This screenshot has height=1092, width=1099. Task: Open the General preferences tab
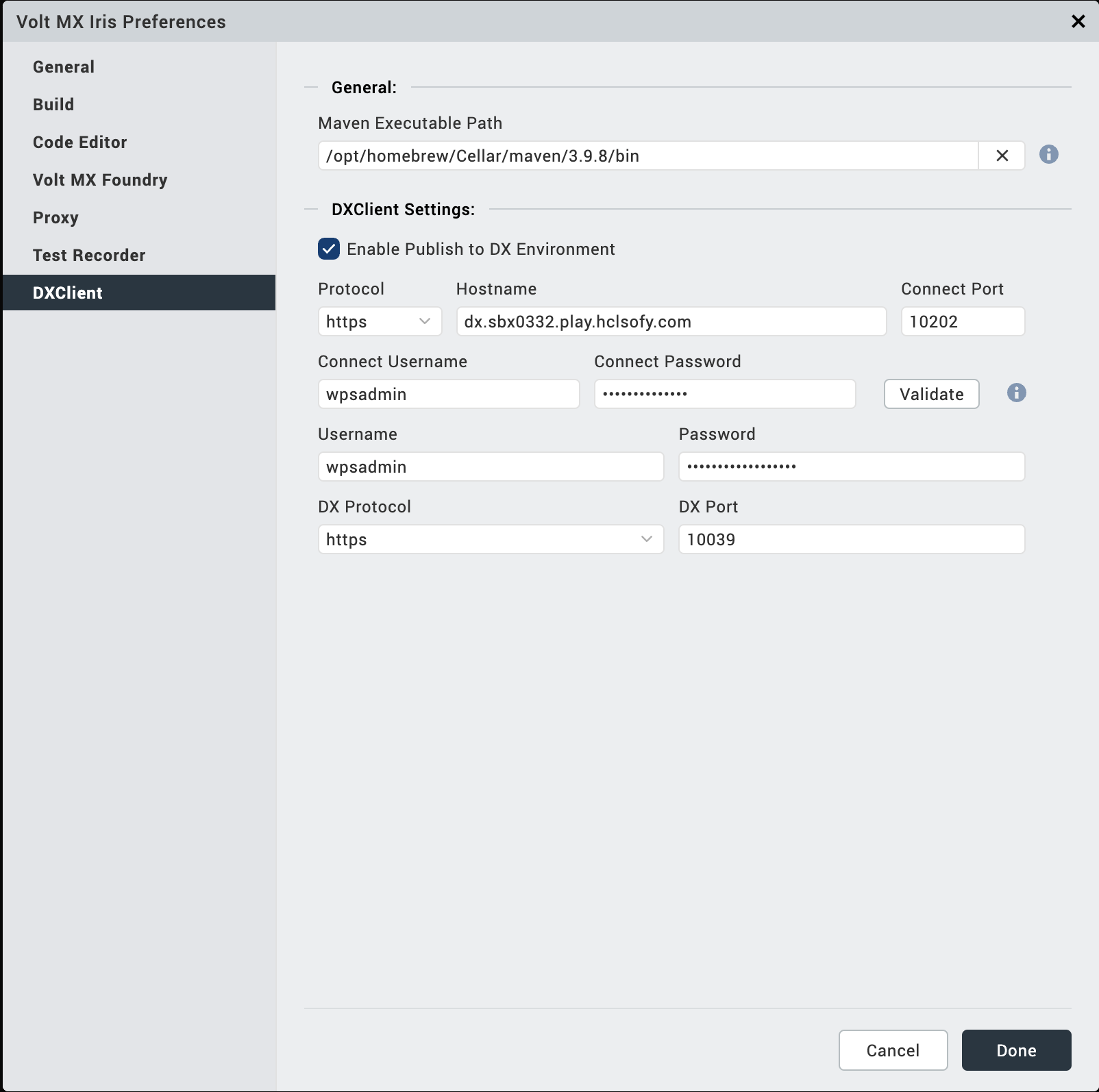[x=64, y=67]
